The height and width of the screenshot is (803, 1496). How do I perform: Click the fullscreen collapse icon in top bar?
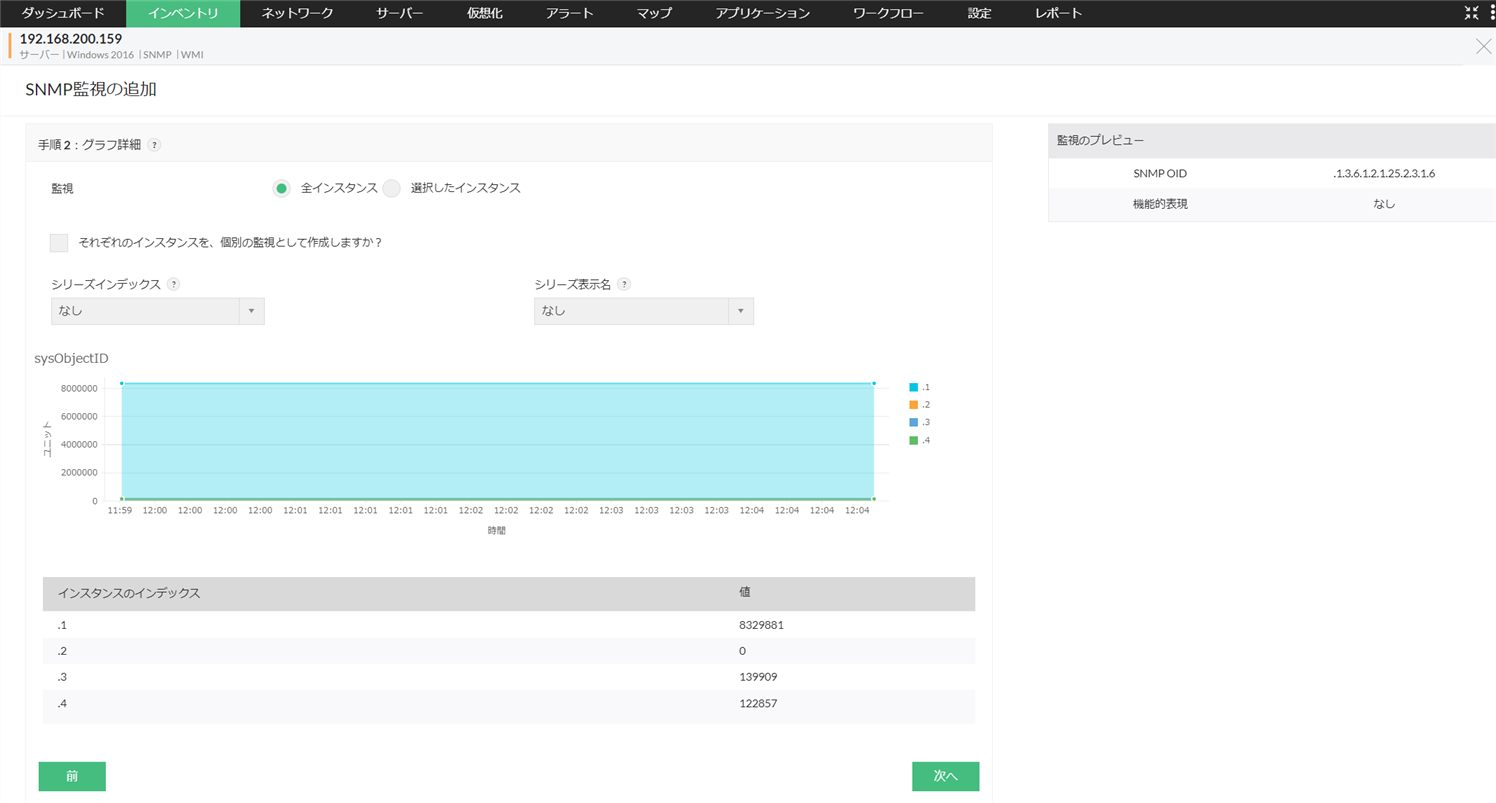point(1470,13)
